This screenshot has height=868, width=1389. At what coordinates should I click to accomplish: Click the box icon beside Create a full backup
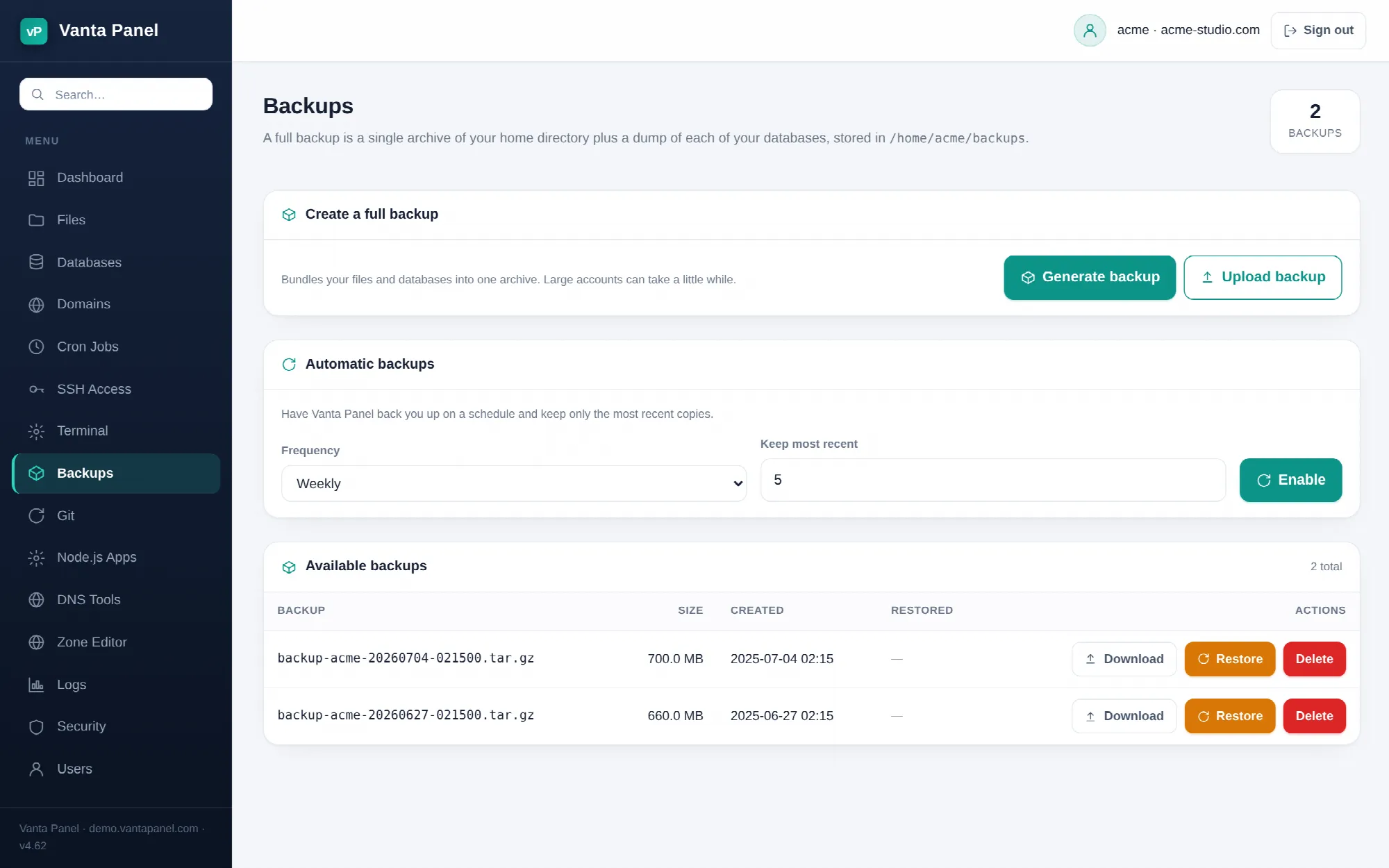[x=289, y=215]
